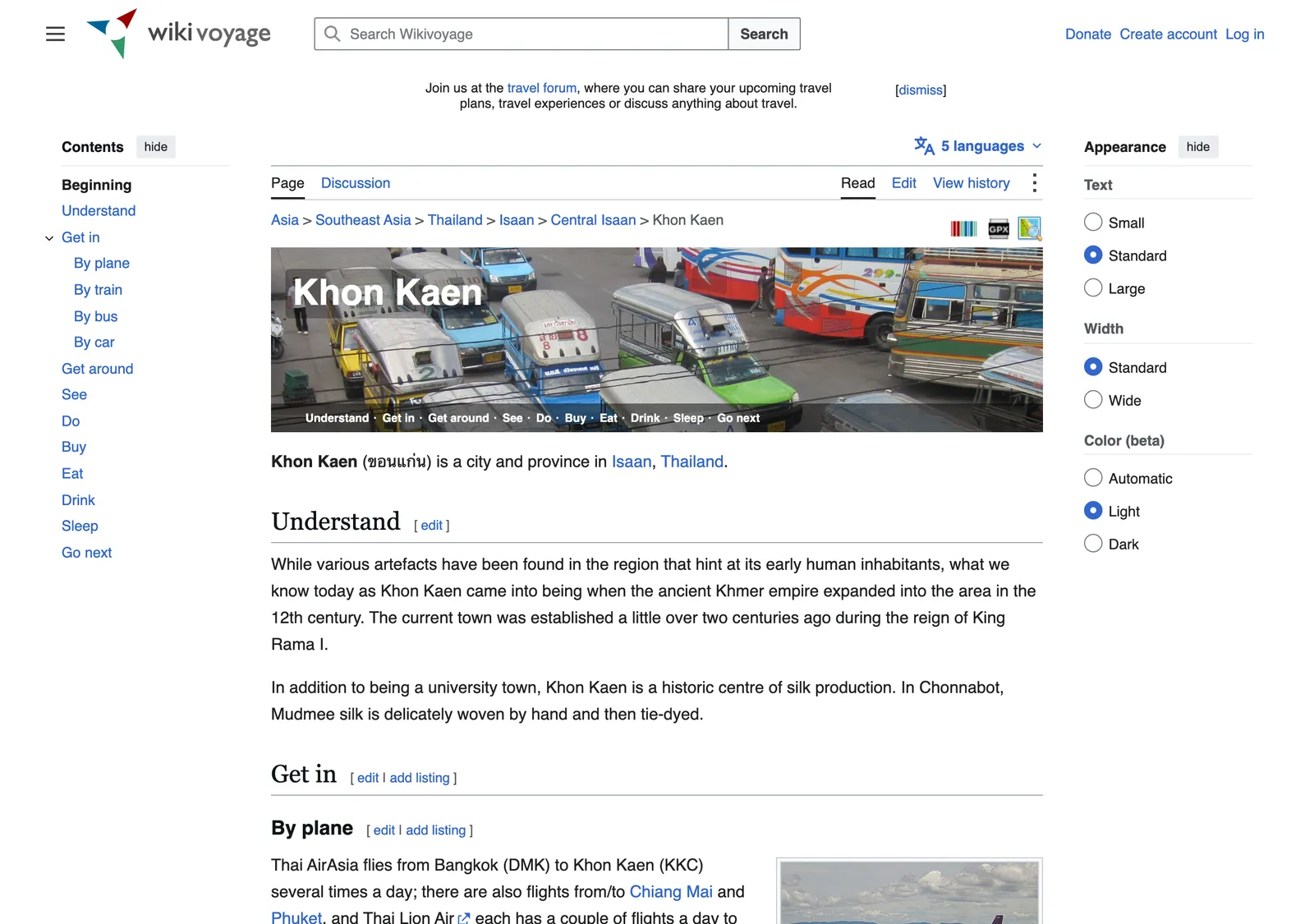Viewport: 1314px width, 924px height.
Task: Jump to By train in contents
Action: (x=98, y=290)
